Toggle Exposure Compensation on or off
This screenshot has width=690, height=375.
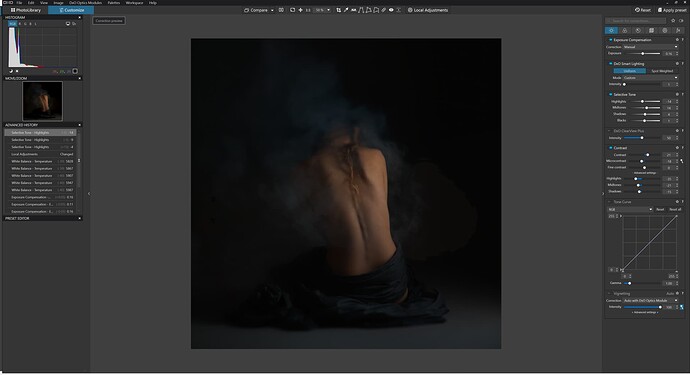pos(610,40)
